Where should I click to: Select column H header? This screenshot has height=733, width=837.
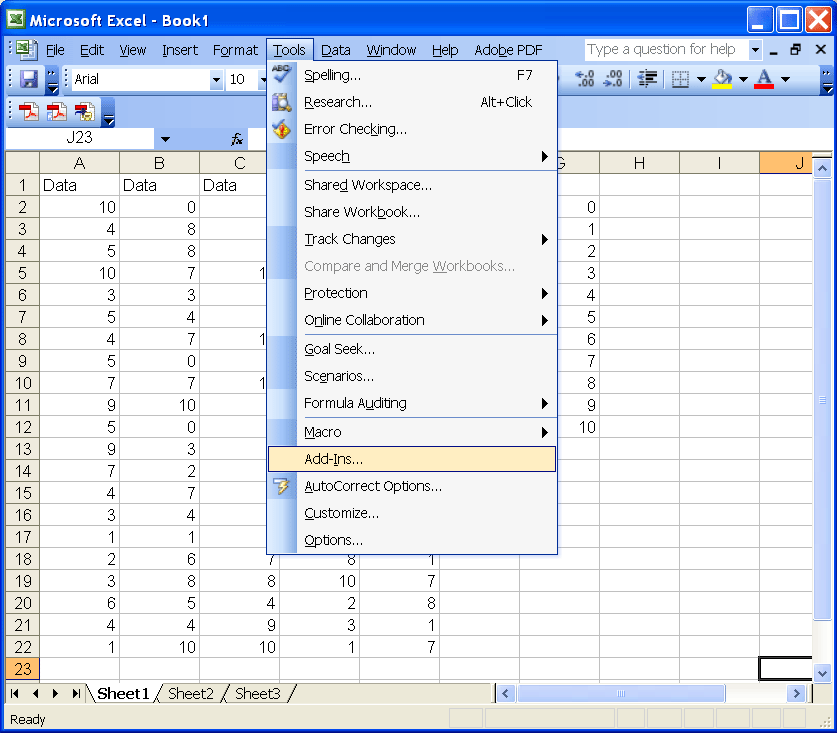tap(639, 163)
